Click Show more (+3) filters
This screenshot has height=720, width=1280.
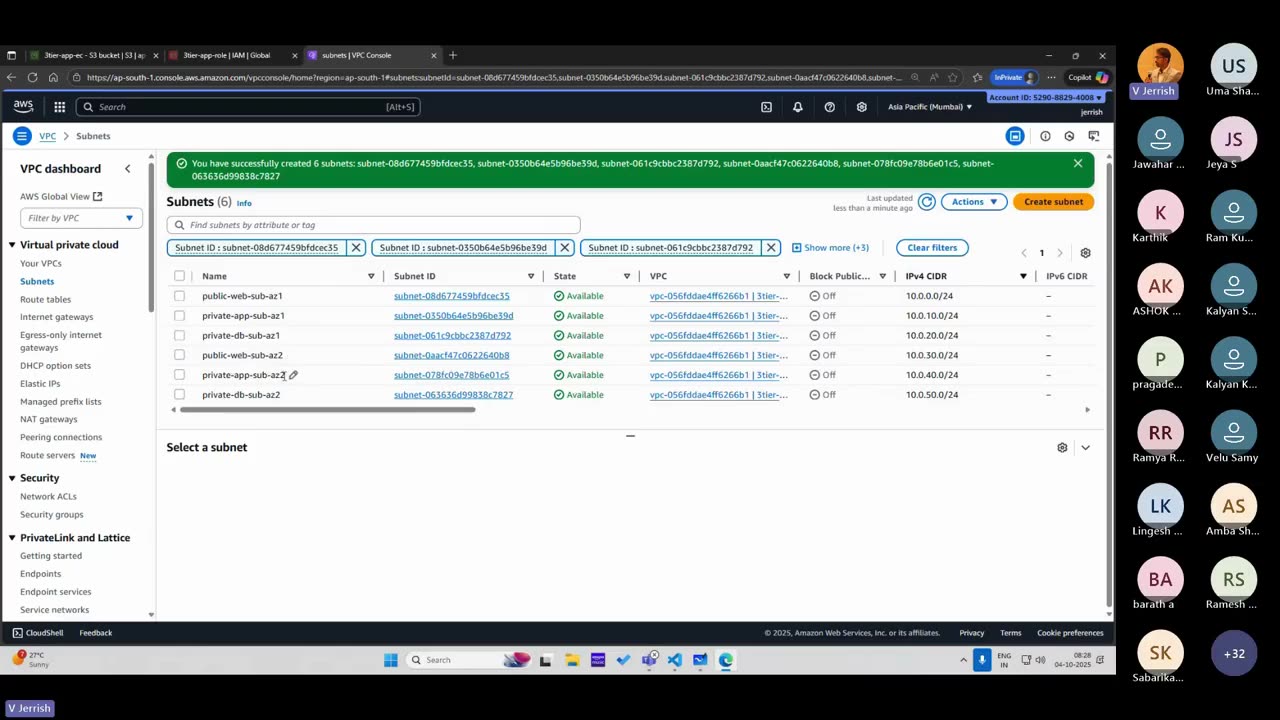point(830,248)
